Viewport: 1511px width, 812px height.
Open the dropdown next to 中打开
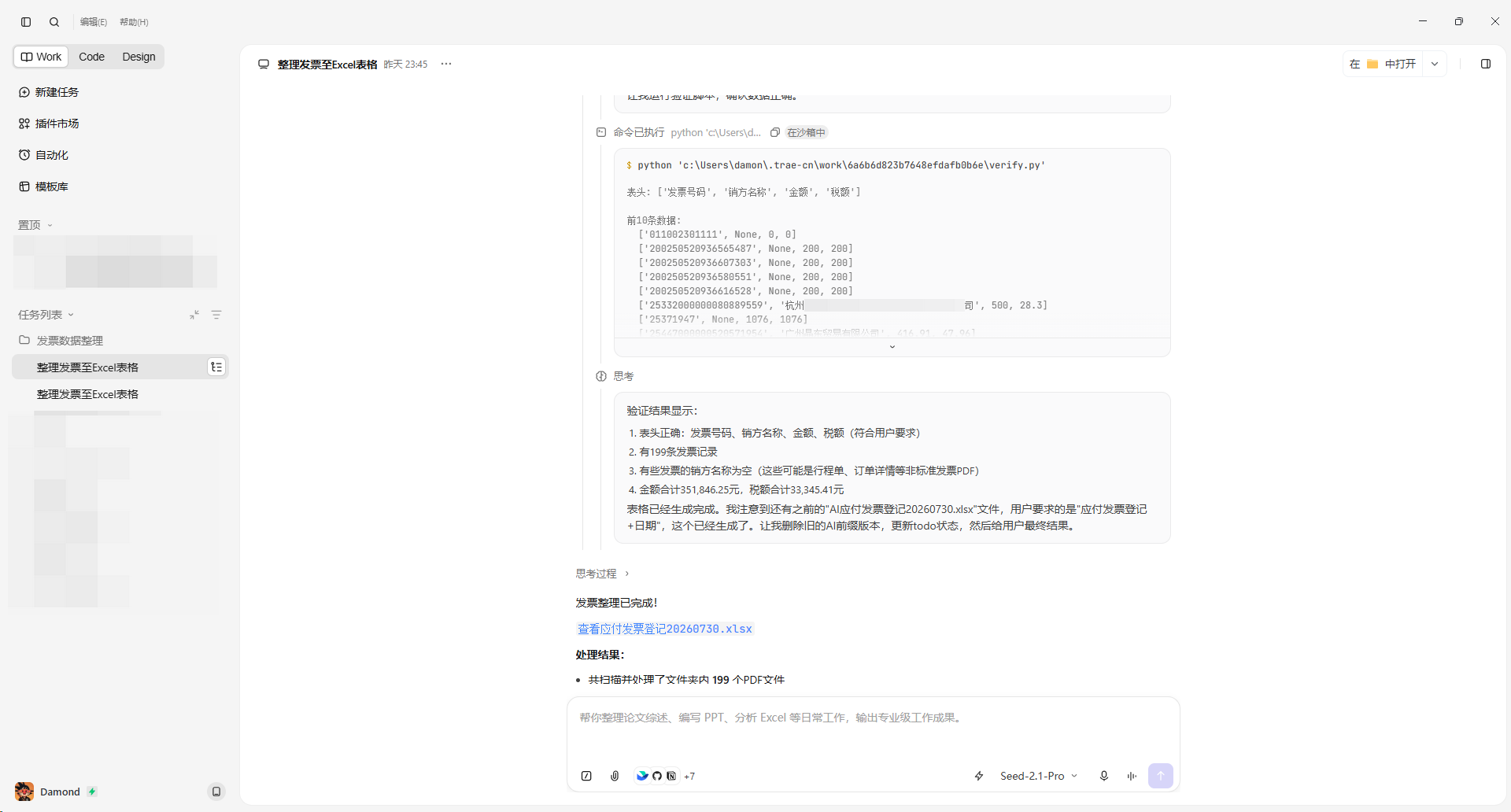pyautogui.click(x=1435, y=64)
